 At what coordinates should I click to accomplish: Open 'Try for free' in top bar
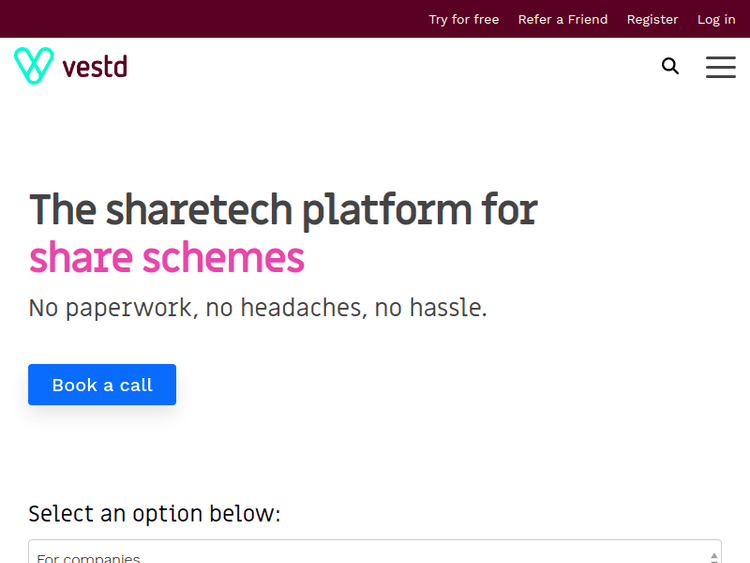click(464, 19)
